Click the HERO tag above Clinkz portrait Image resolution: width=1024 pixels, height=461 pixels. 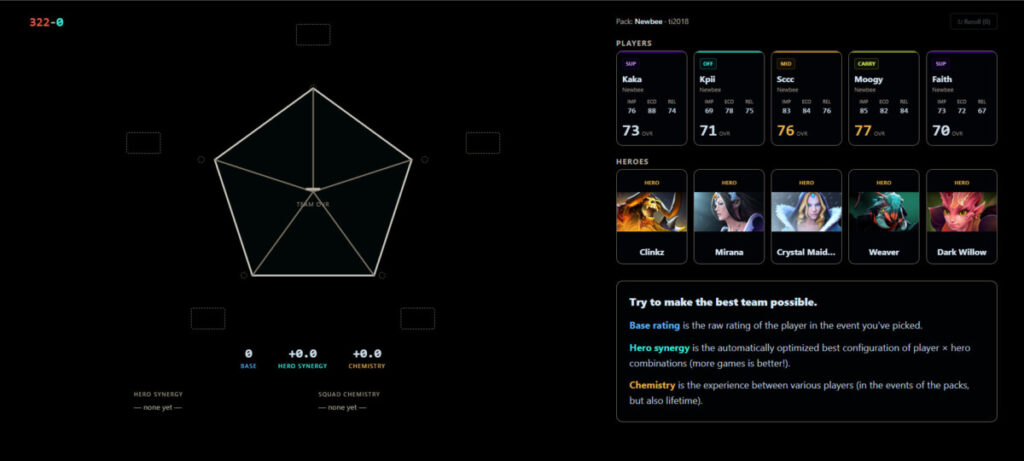coord(651,183)
